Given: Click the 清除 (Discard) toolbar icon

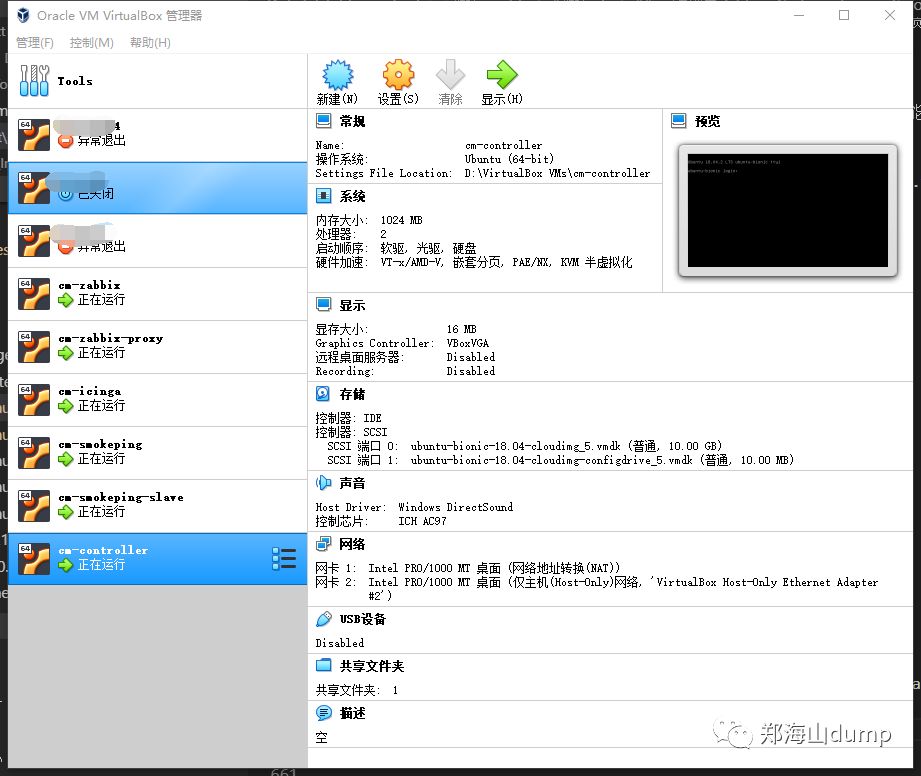Looking at the screenshot, I should pyautogui.click(x=450, y=74).
